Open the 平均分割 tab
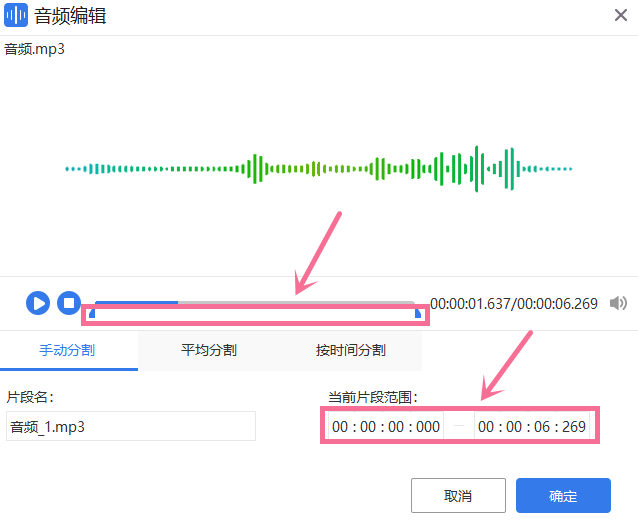 (x=209, y=350)
